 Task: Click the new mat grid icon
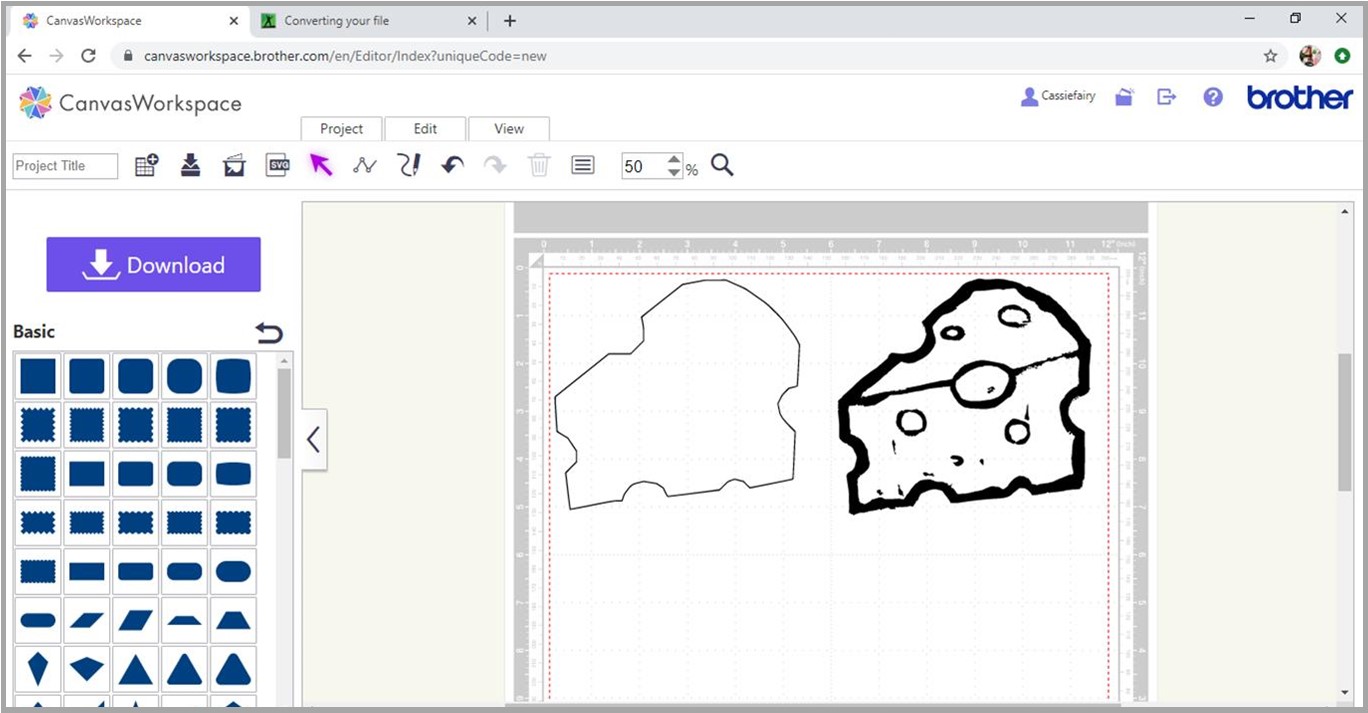click(x=146, y=165)
